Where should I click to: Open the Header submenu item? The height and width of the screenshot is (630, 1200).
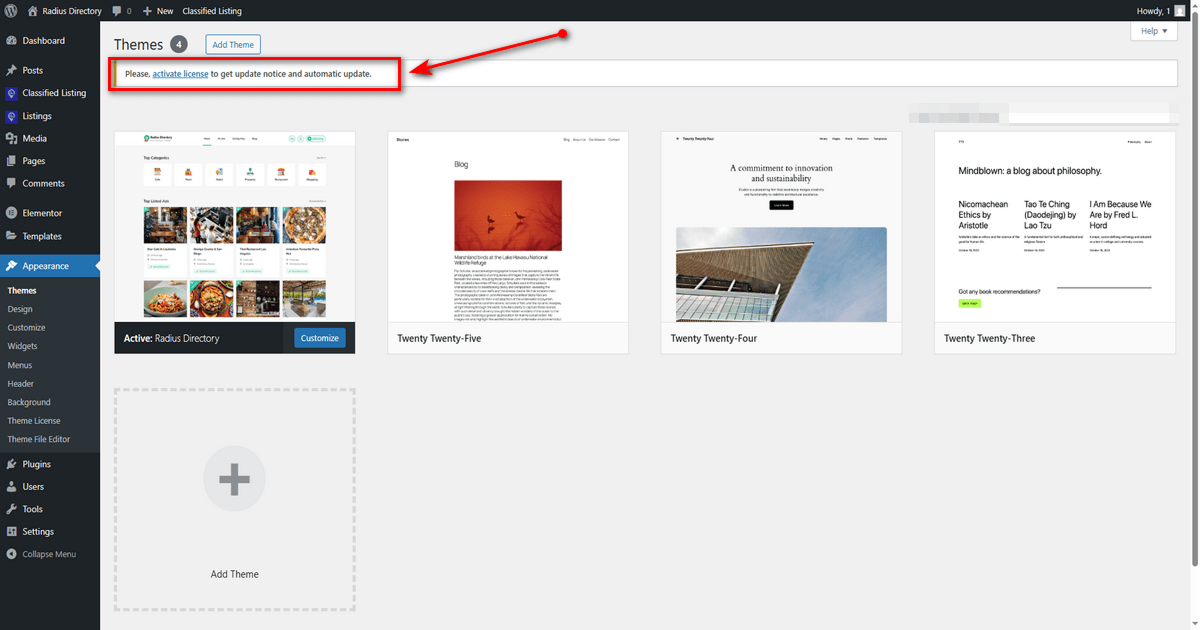[21, 384]
